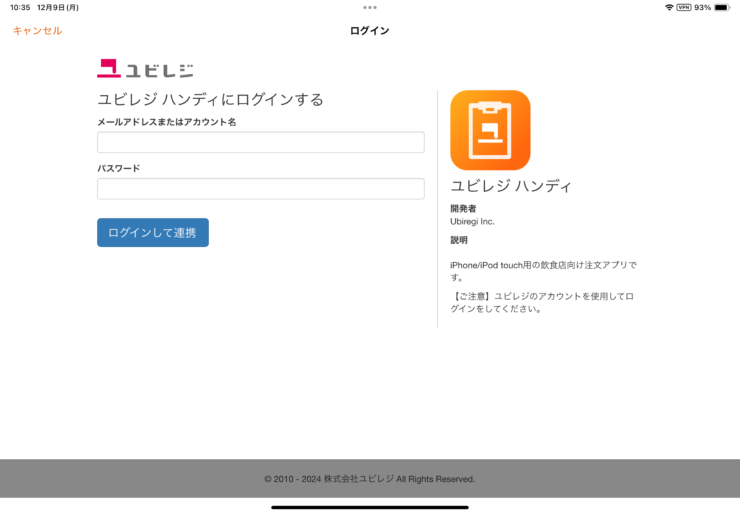Tap the VPN status indicator

(684, 8)
